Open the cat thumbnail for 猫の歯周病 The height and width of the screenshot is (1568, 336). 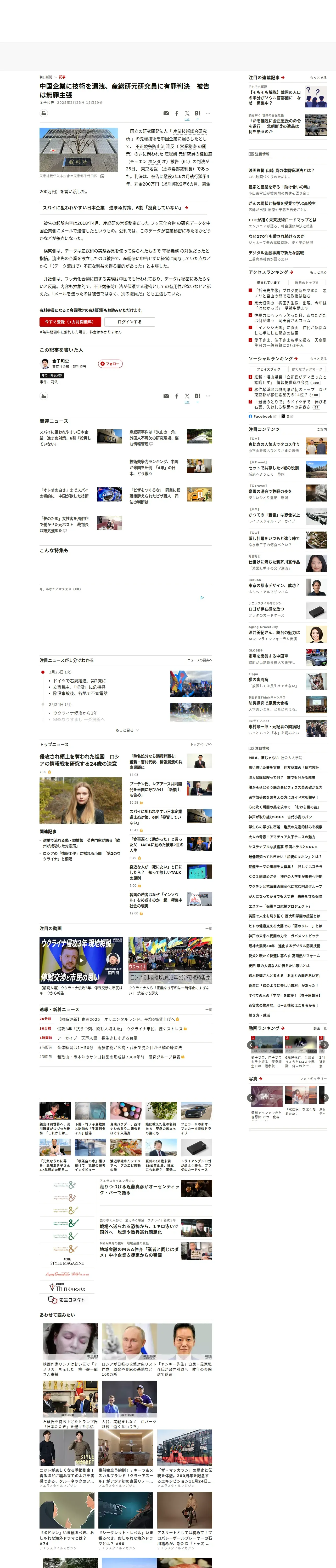coord(316,681)
